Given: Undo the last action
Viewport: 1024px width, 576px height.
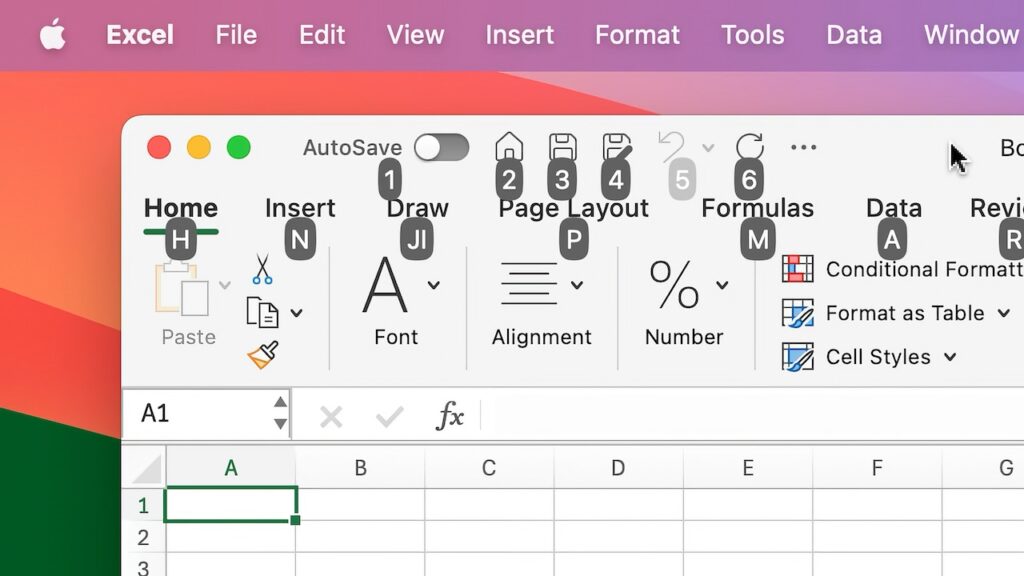Looking at the screenshot, I should 670,146.
